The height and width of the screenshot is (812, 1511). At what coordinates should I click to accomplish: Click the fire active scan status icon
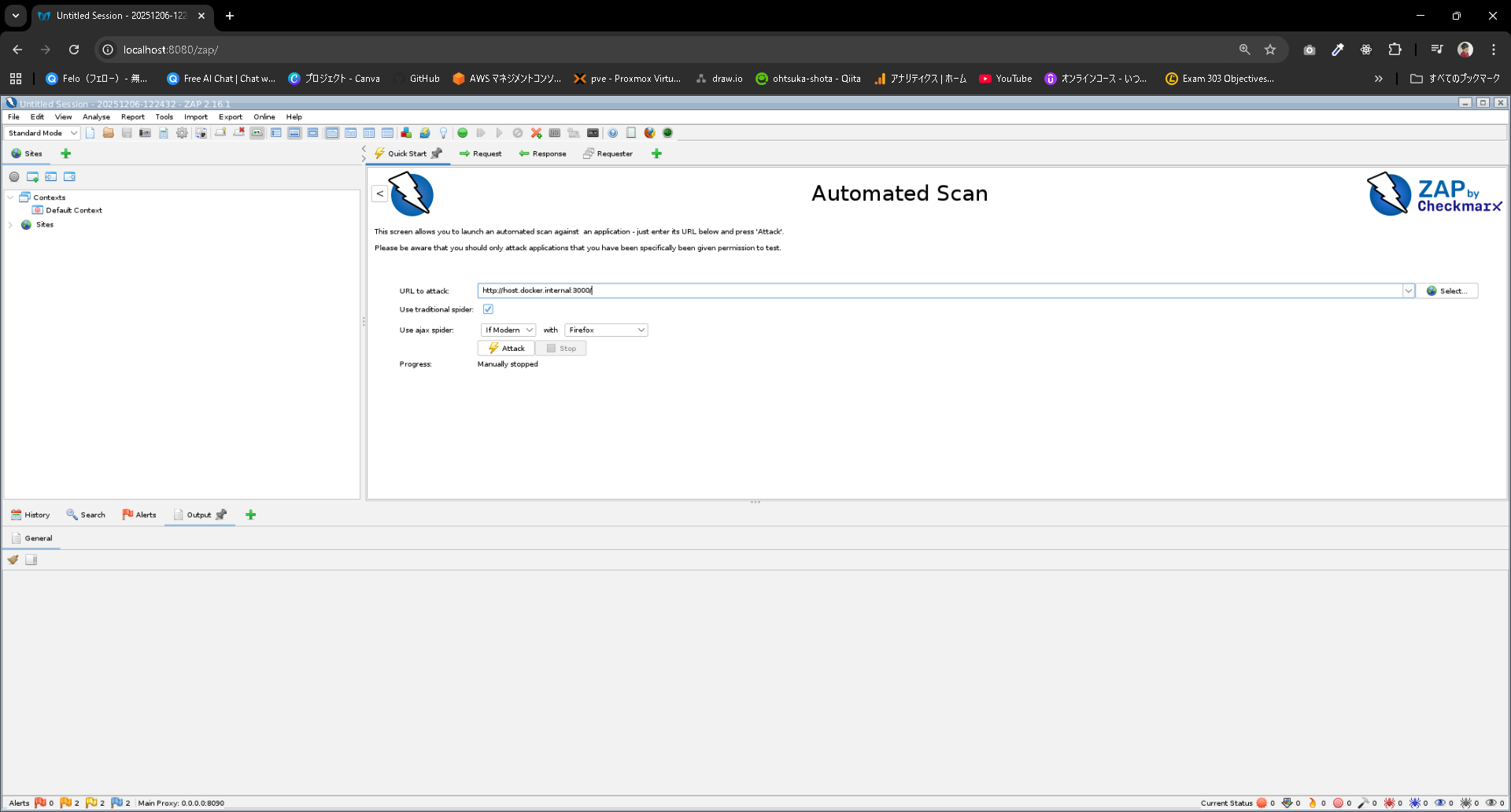coord(1312,803)
